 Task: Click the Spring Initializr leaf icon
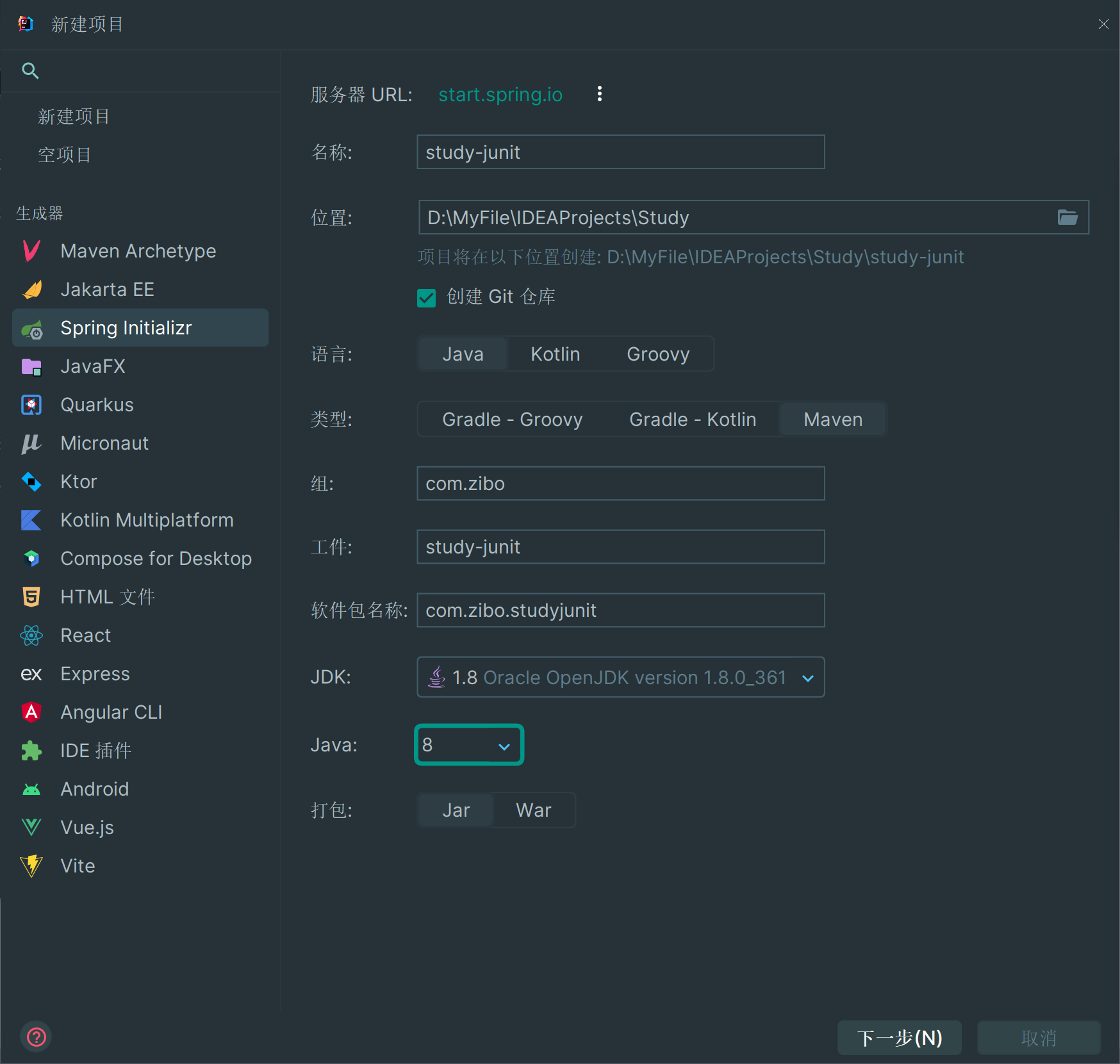coord(32,329)
